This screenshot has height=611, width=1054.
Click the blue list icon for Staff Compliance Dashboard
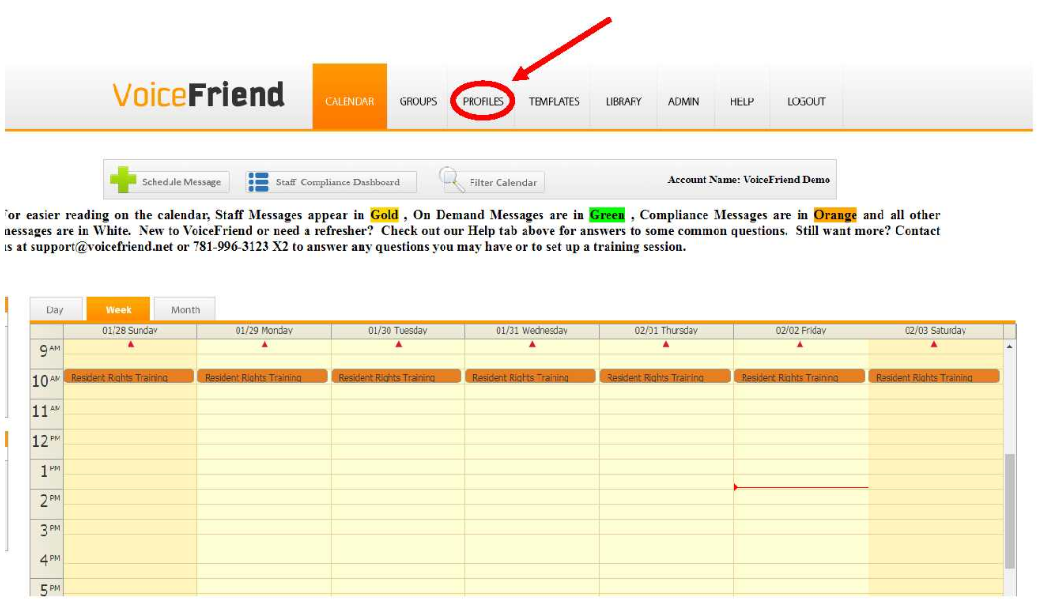coord(258,182)
